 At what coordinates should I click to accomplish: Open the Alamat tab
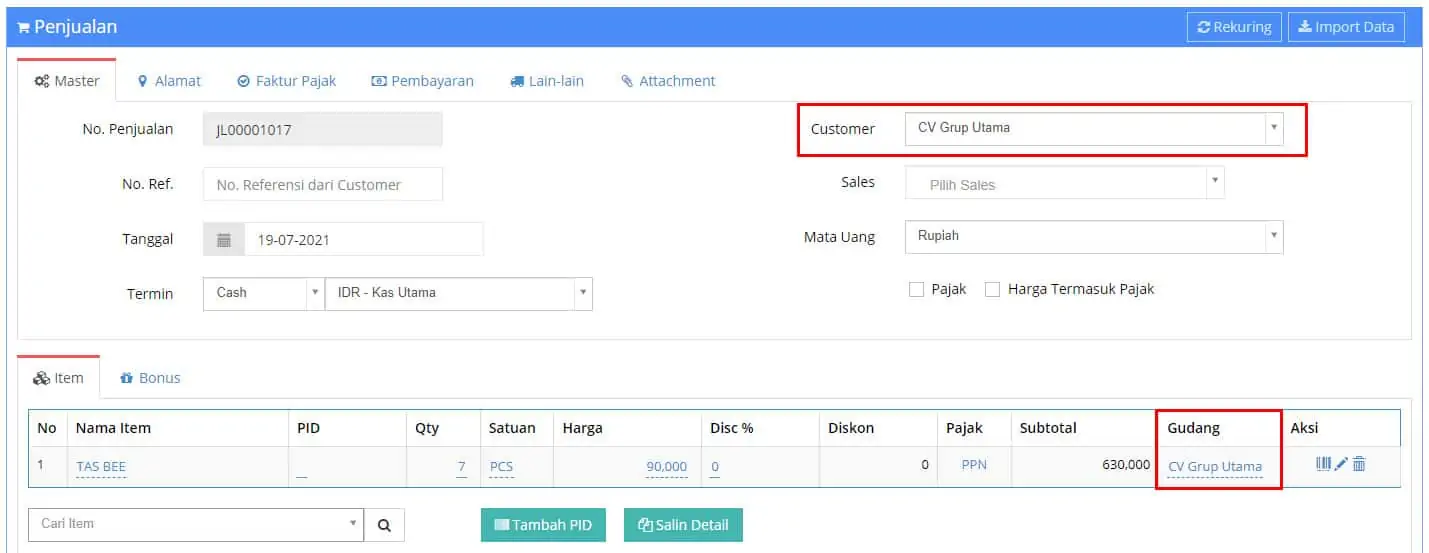(x=169, y=81)
